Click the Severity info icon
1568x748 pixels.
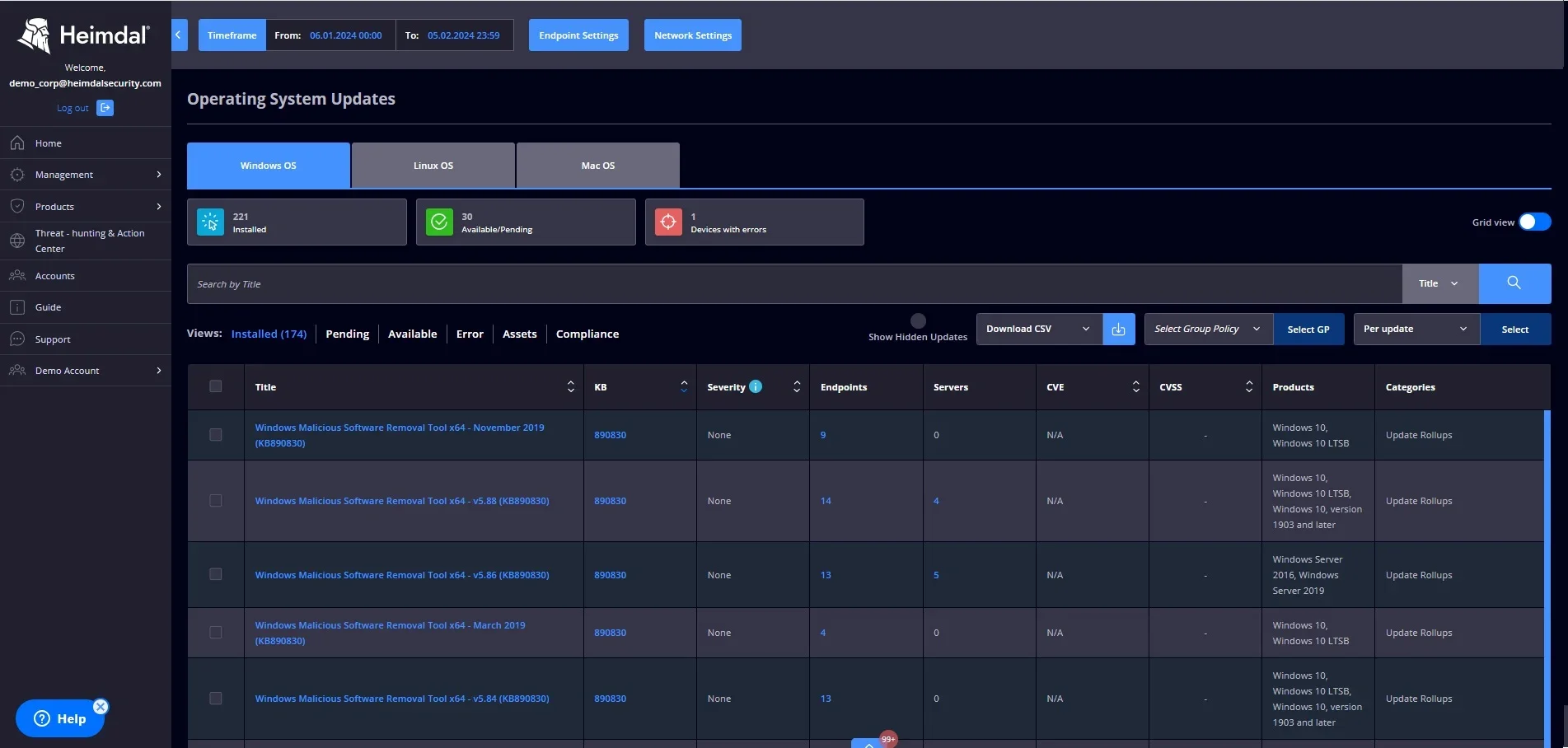[x=756, y=386]
